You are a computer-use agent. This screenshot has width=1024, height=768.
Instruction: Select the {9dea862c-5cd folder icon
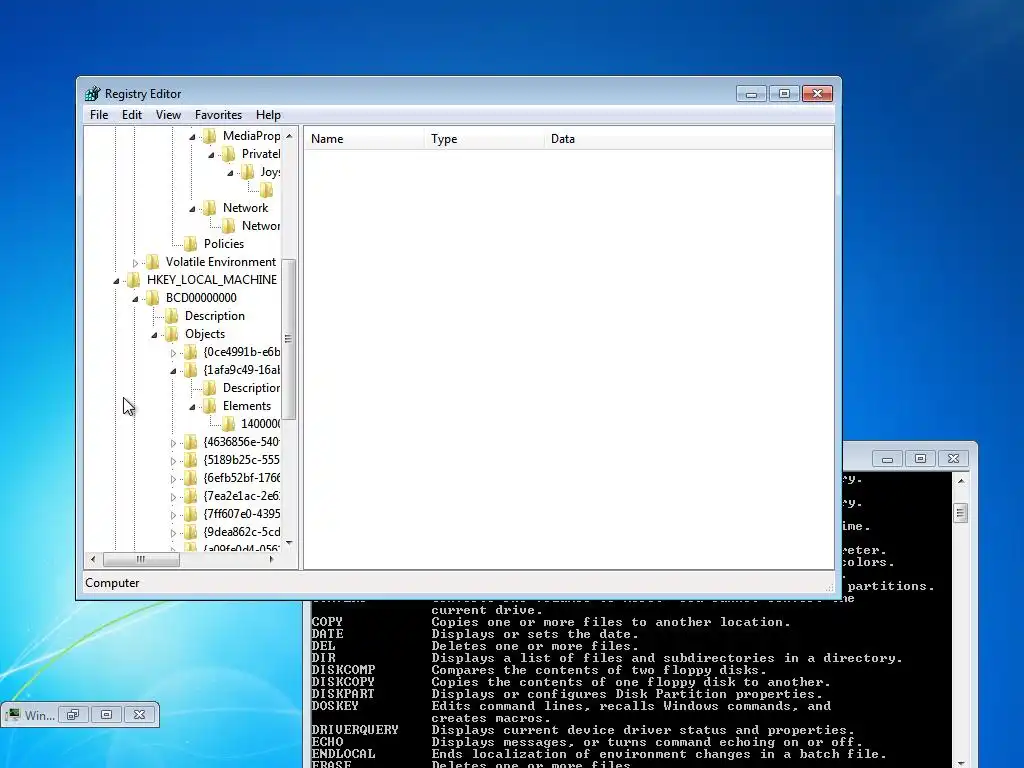(191, 532)
